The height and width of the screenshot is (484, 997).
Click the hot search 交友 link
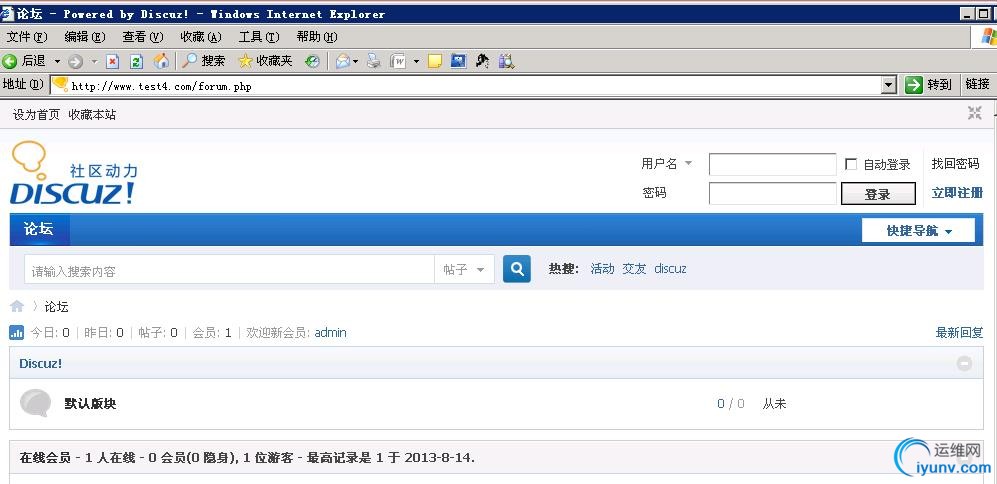click(634, 269)
